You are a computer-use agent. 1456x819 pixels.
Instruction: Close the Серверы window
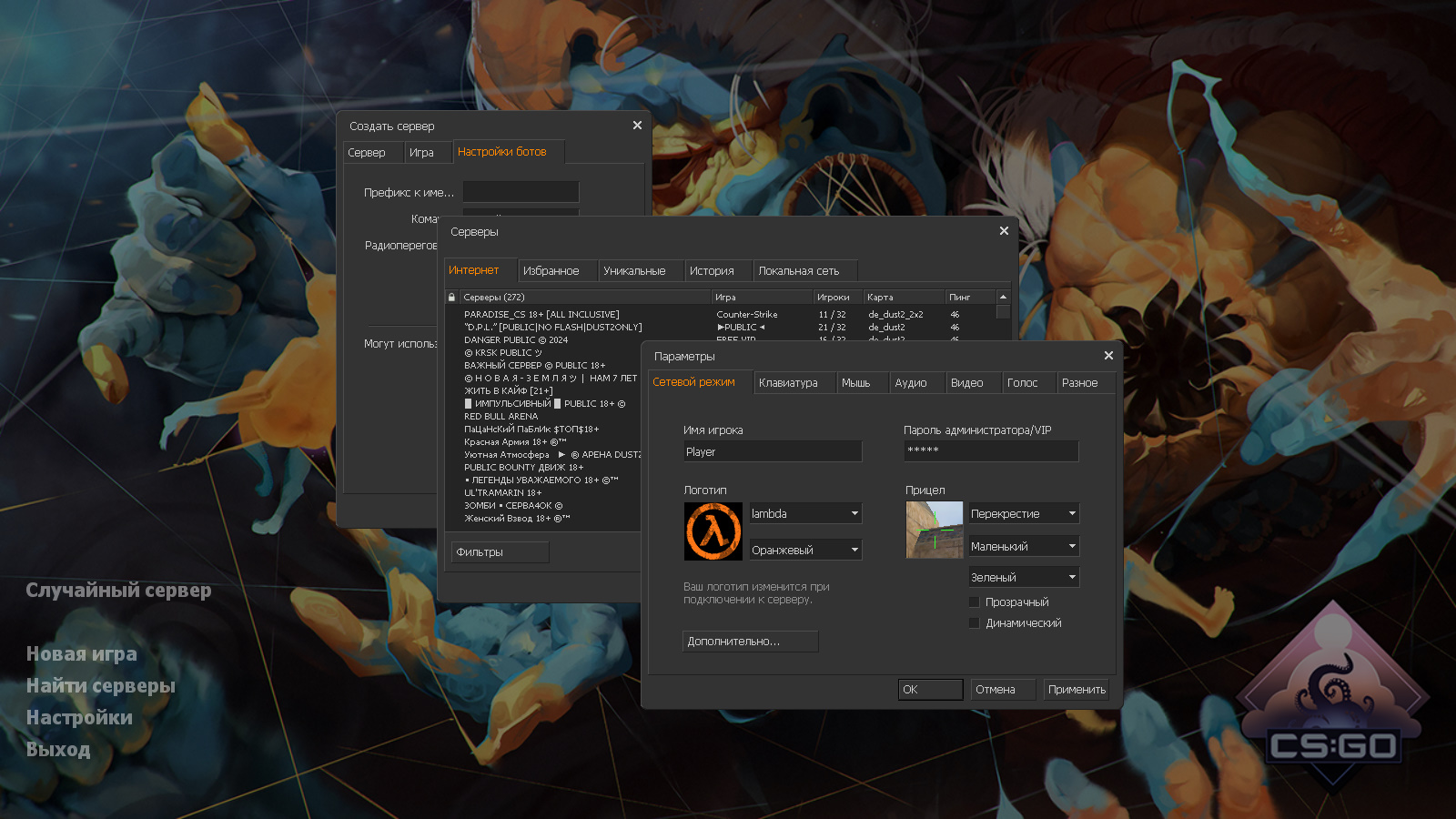pyautogui.click(x=1004, y=231)
